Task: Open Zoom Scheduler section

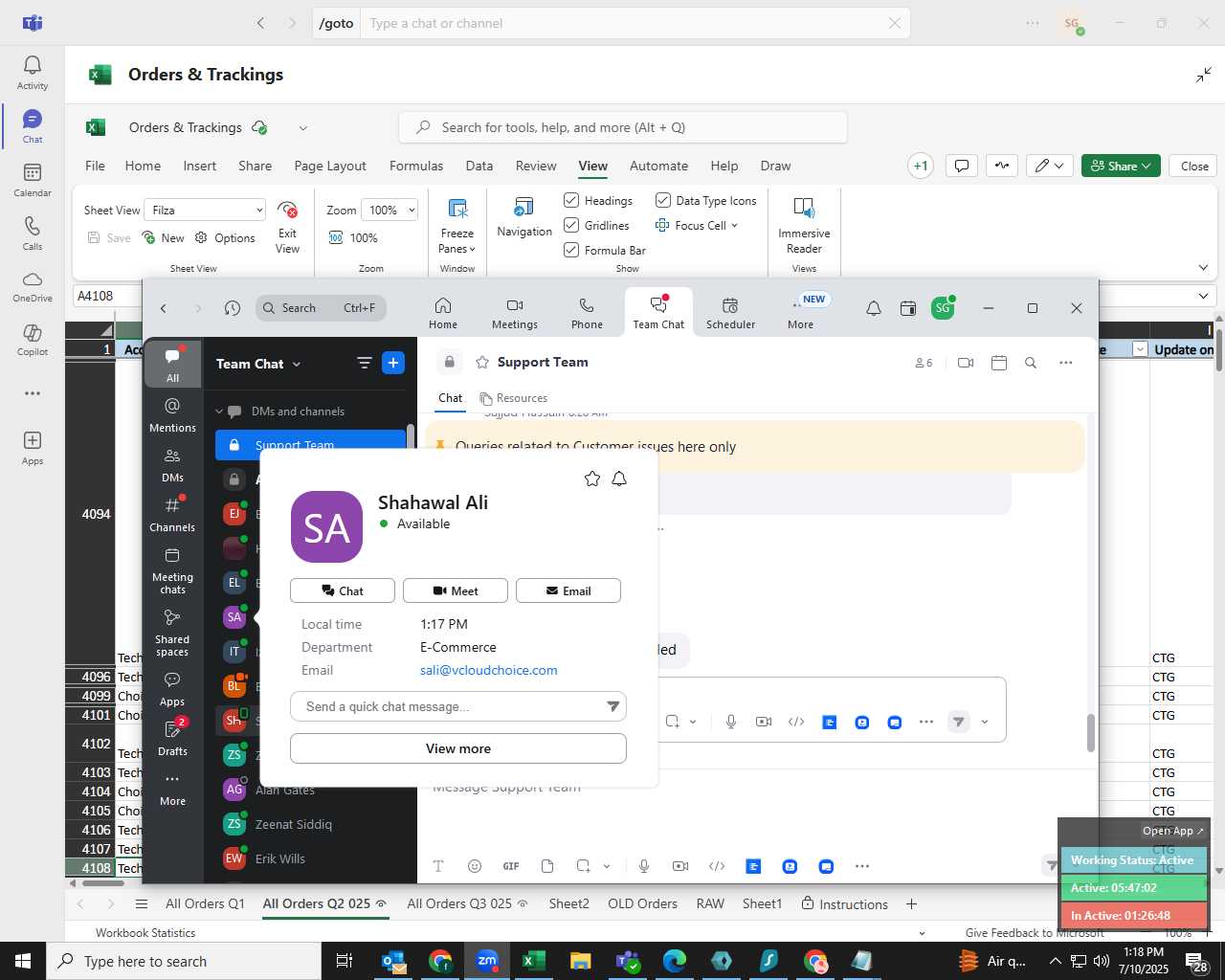Action: click(730, 313)
